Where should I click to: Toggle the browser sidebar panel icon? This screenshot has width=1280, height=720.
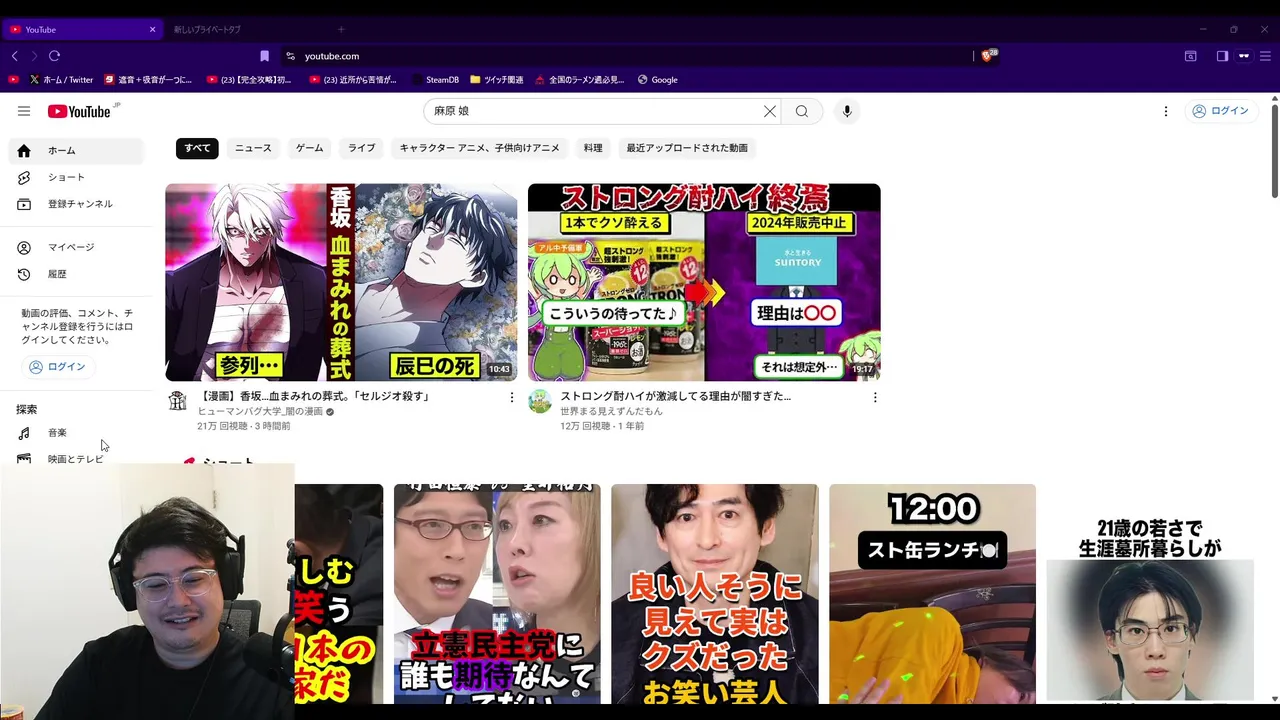1222,56
